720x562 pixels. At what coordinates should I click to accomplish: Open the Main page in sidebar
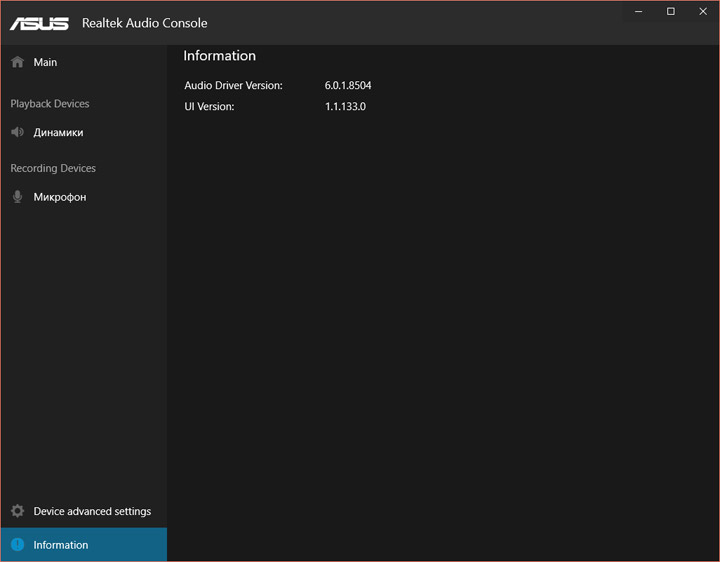pyautogui.click(x=84, y=62)
